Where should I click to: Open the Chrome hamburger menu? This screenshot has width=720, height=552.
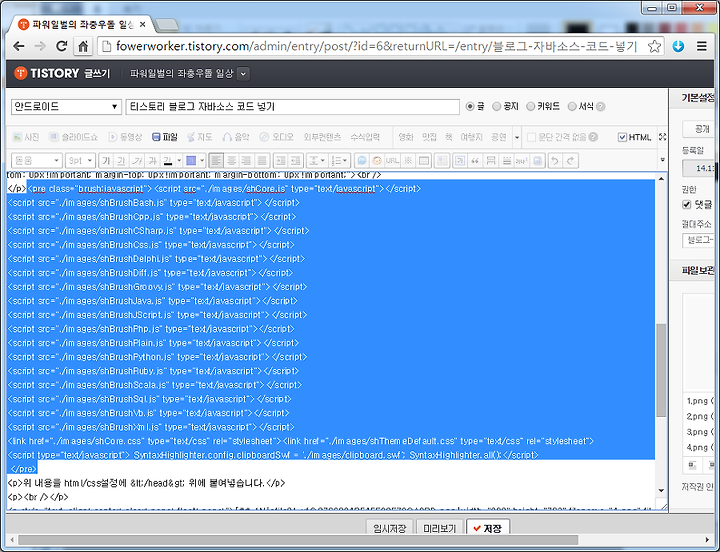coord(702,46)
